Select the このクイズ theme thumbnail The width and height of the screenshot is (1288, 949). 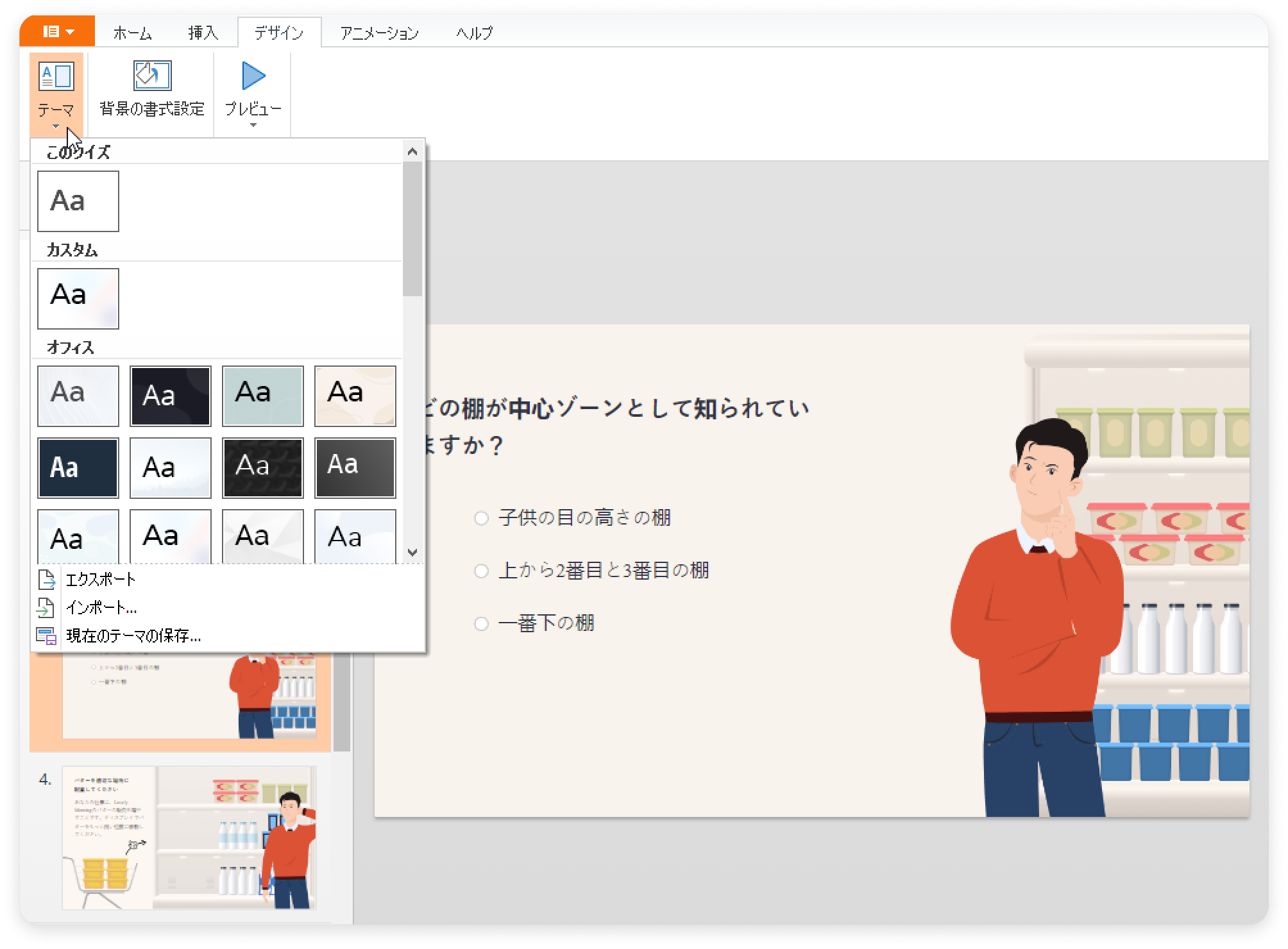click(x=78, y=201)
